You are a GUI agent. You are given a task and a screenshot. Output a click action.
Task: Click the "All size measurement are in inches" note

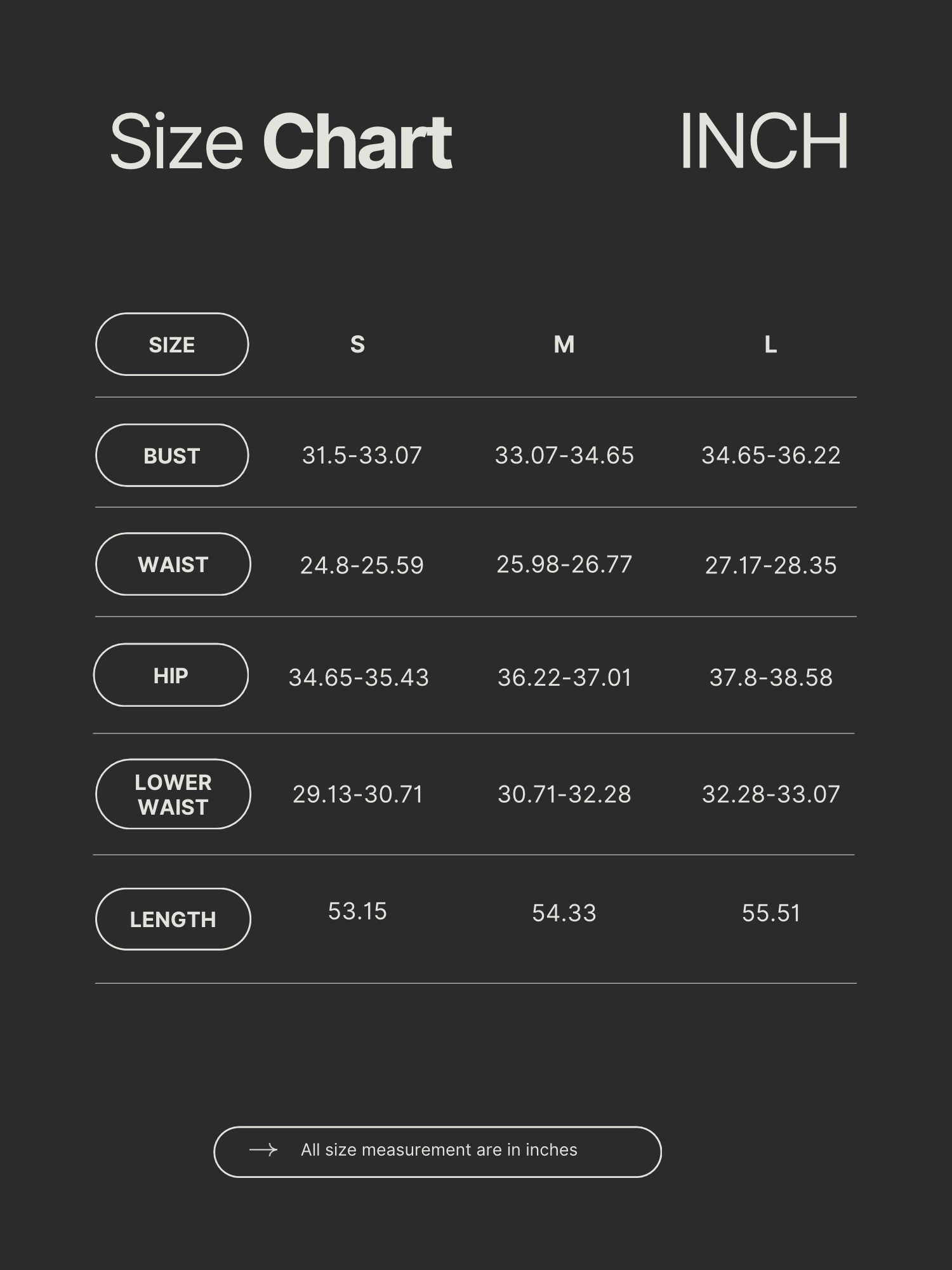(x=439, y=1150)
